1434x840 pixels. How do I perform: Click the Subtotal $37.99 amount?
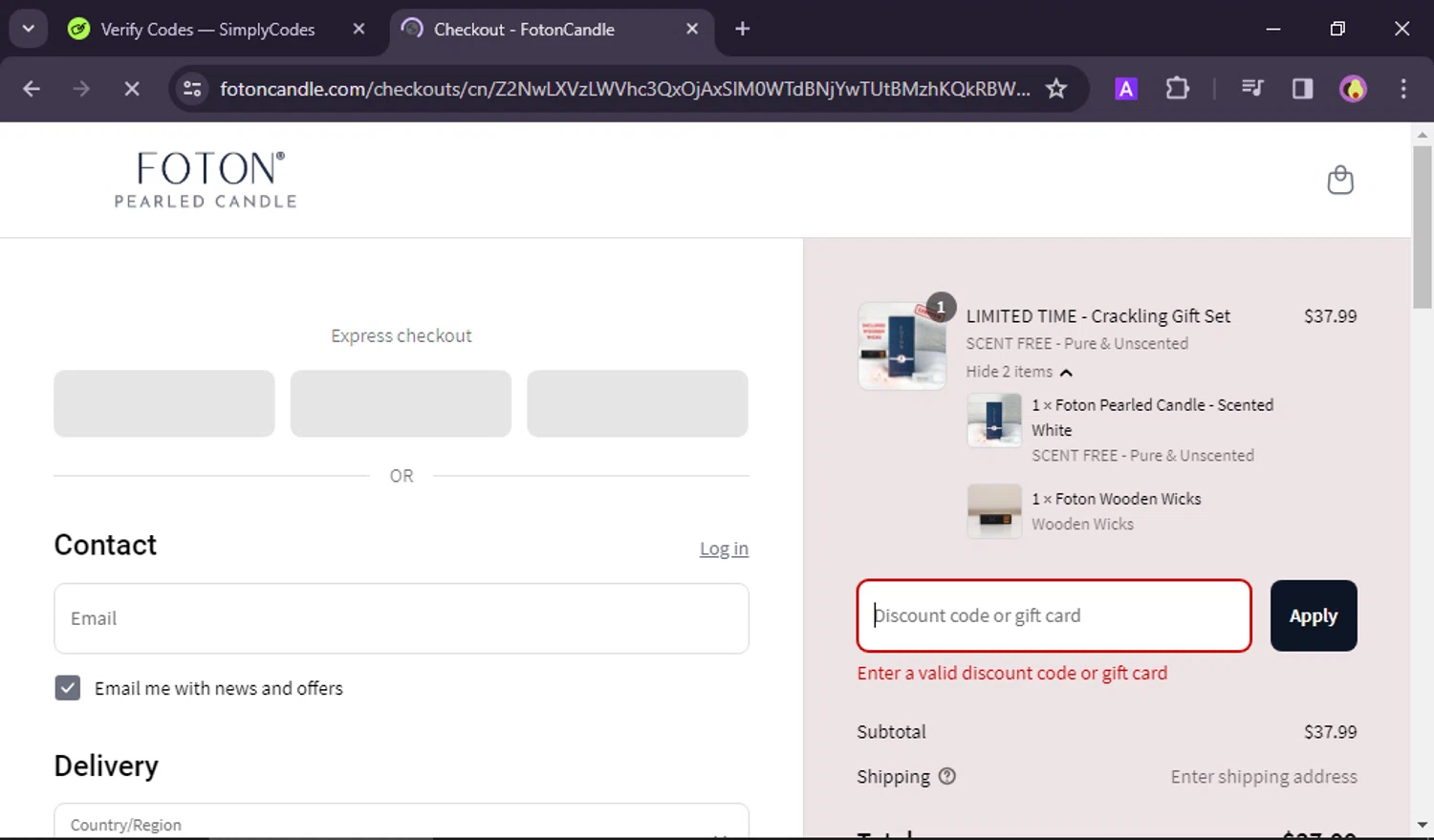click(x=1331, y=732)
